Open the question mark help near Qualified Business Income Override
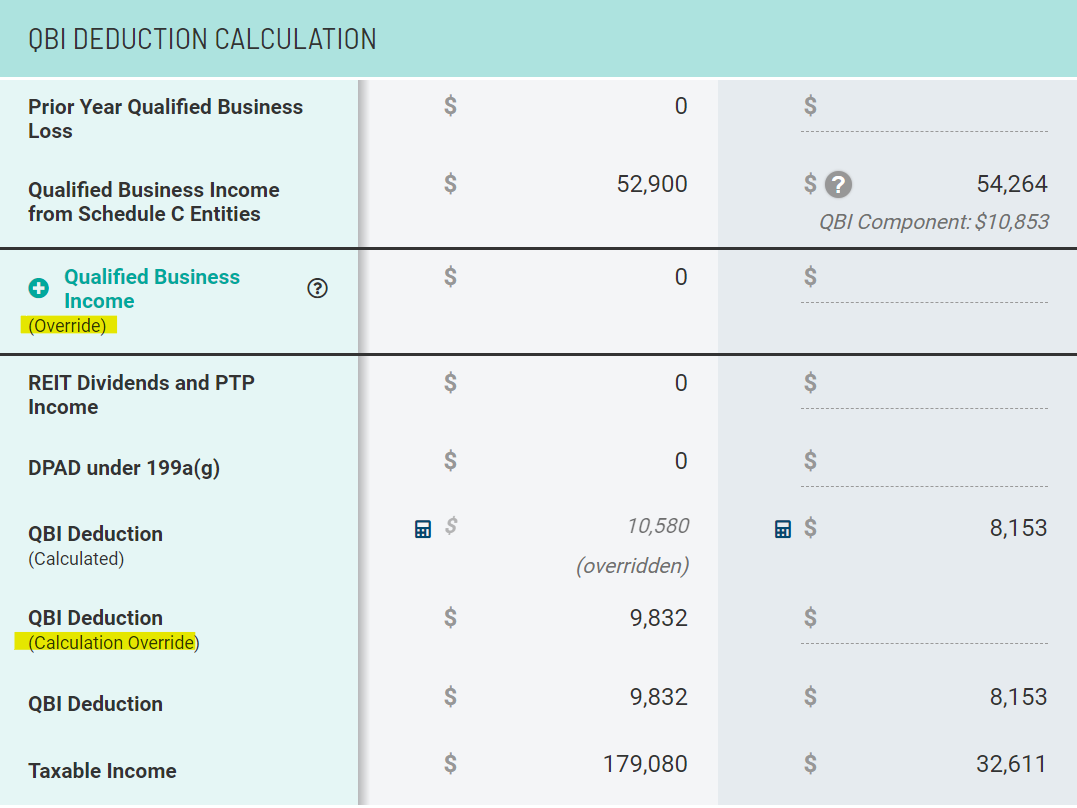1077x808 pixels. click(317, 288)
